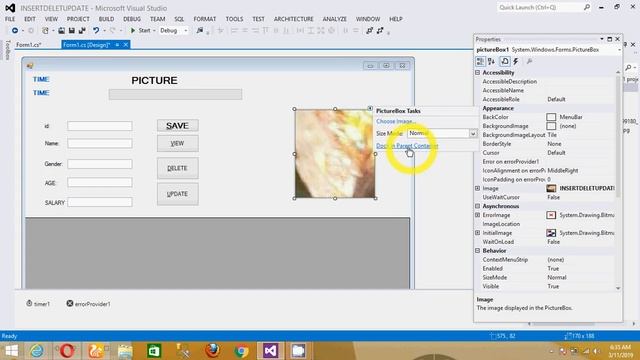640x360 pixels.
Task: Click the SizeMode property row
Action: click(545, 277)
